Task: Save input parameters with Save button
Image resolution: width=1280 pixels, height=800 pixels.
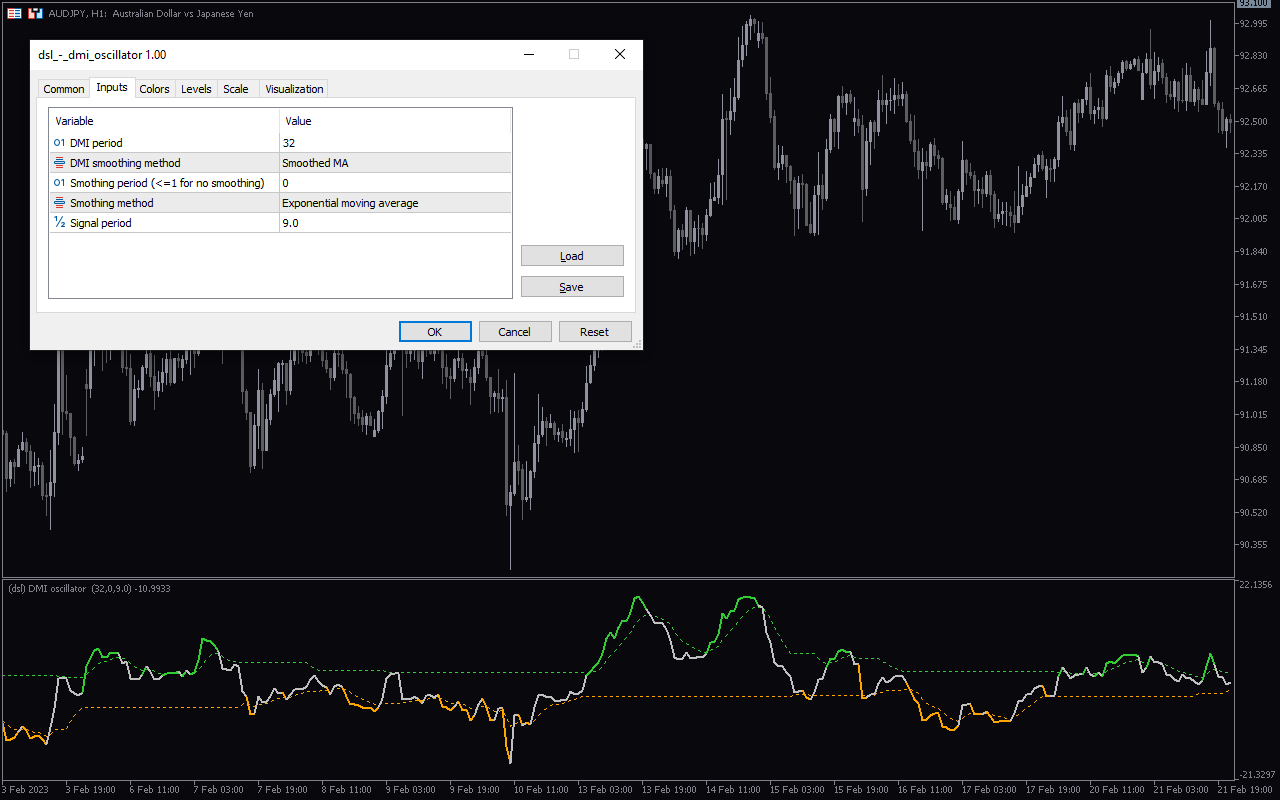Action: (572, 287)
